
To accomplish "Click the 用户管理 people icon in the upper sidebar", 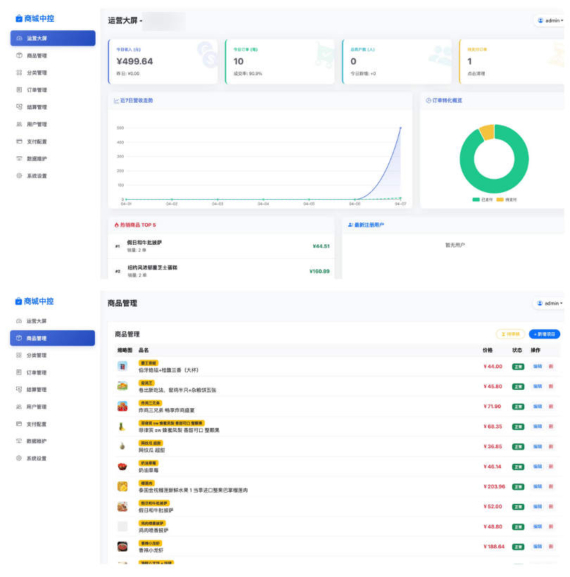I will [20, 124].
